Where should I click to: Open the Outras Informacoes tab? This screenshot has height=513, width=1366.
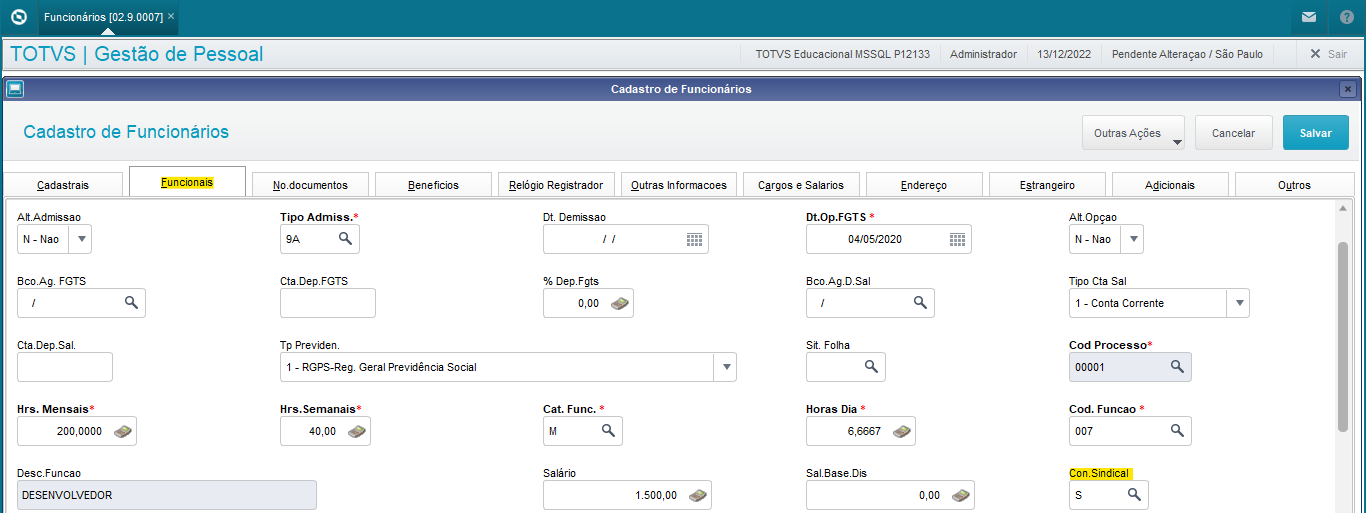tap(679, 185)
